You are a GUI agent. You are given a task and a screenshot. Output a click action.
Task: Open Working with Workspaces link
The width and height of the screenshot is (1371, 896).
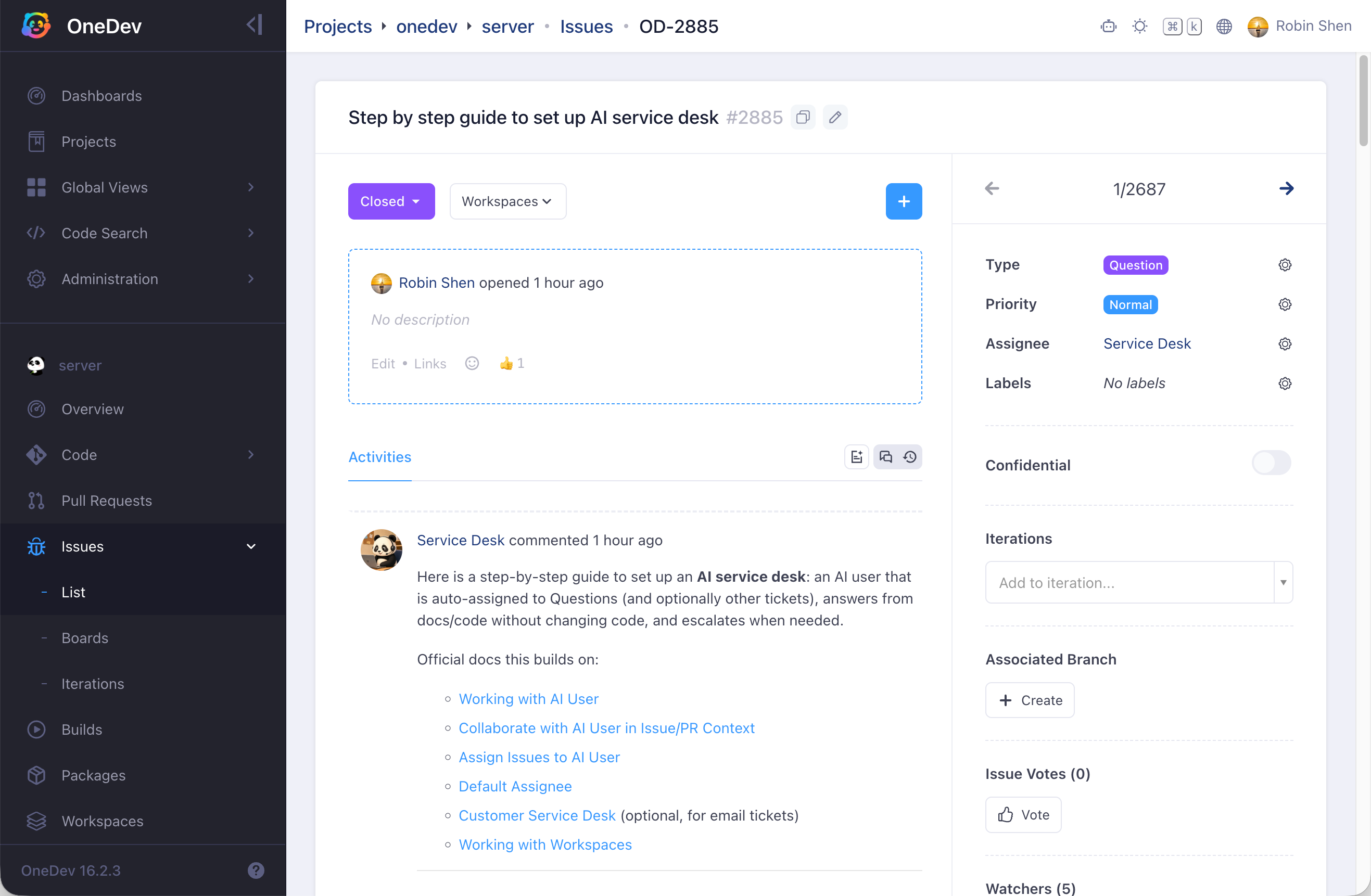545,845
